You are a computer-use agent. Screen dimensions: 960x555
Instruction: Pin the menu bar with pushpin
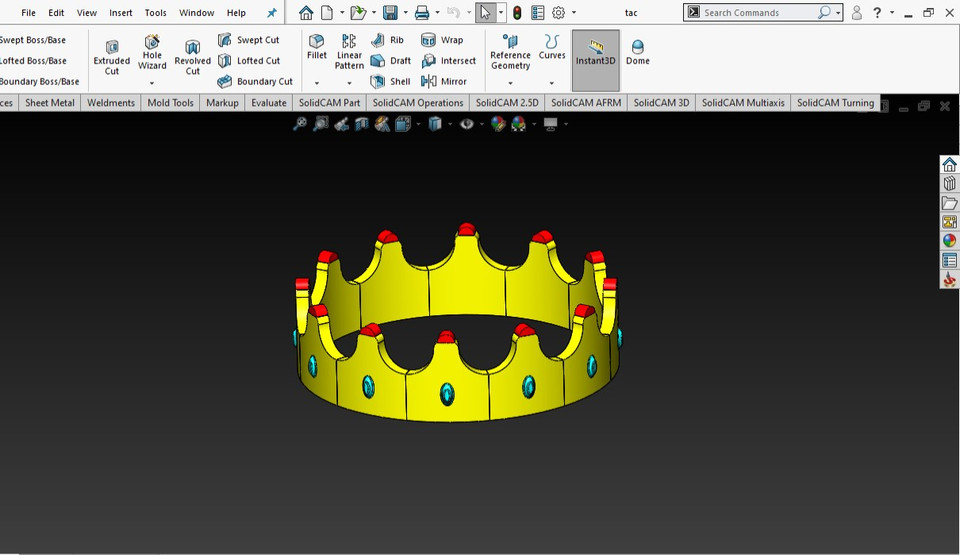click(x=272, y=12)
